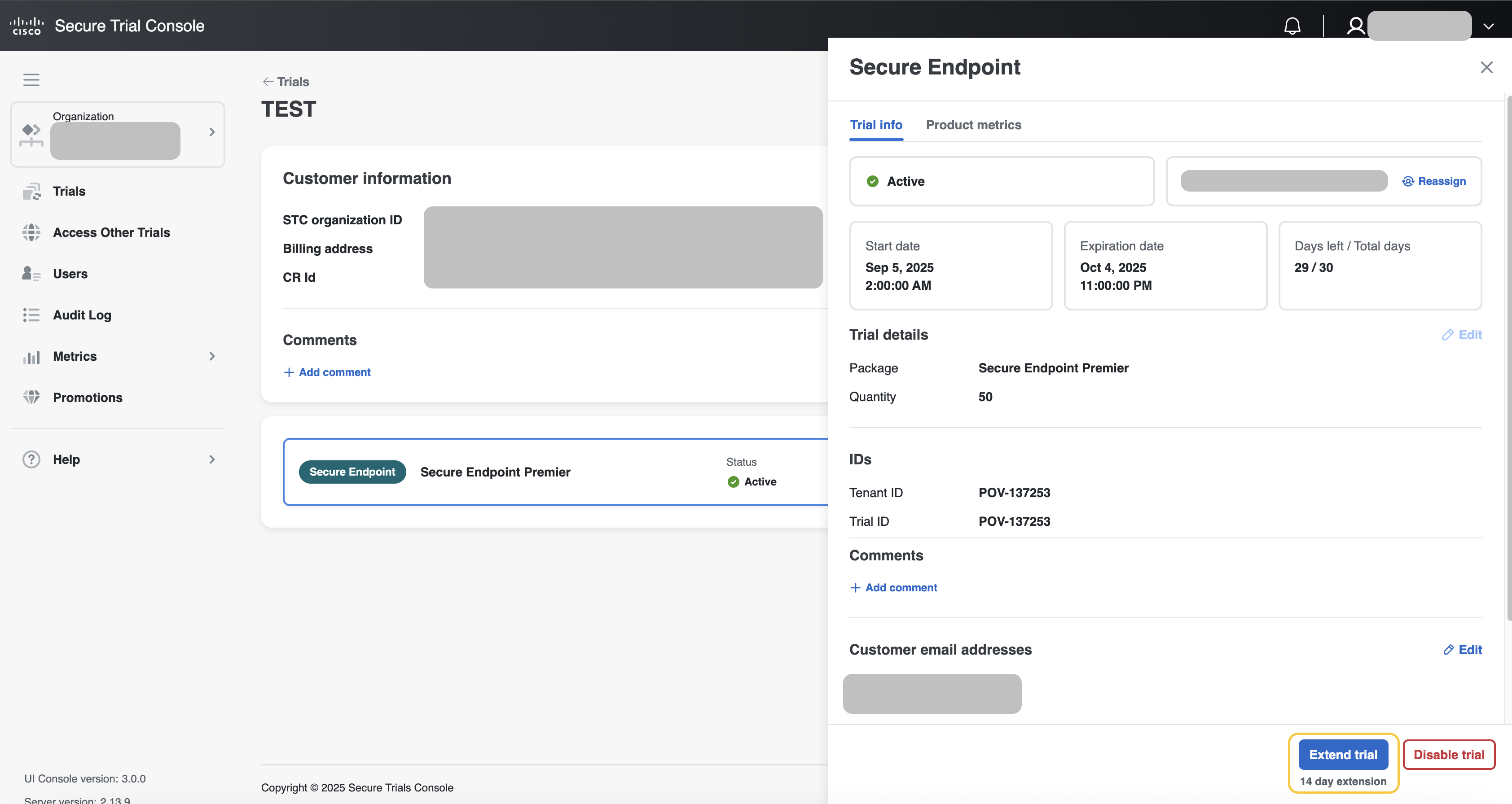Click the UI Console version text
This screenshot has width=1512, height=804.
click(x=85, y=779)
